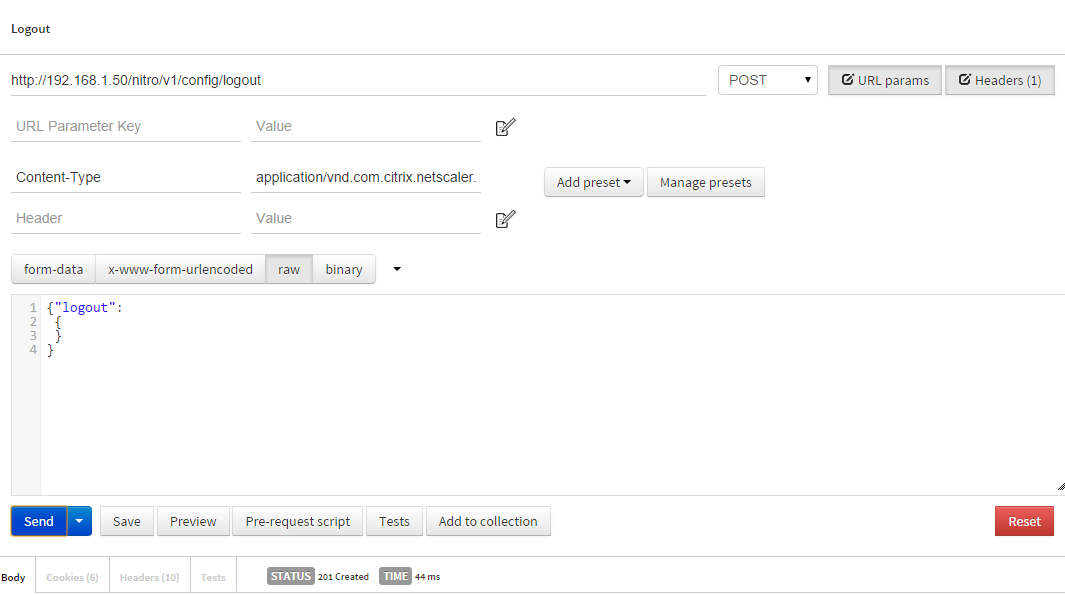Image resolution: width=1065 pixels, height=595 pixels.
Task: Open the Pre-request script editor
Action: (x=297, y=521)
